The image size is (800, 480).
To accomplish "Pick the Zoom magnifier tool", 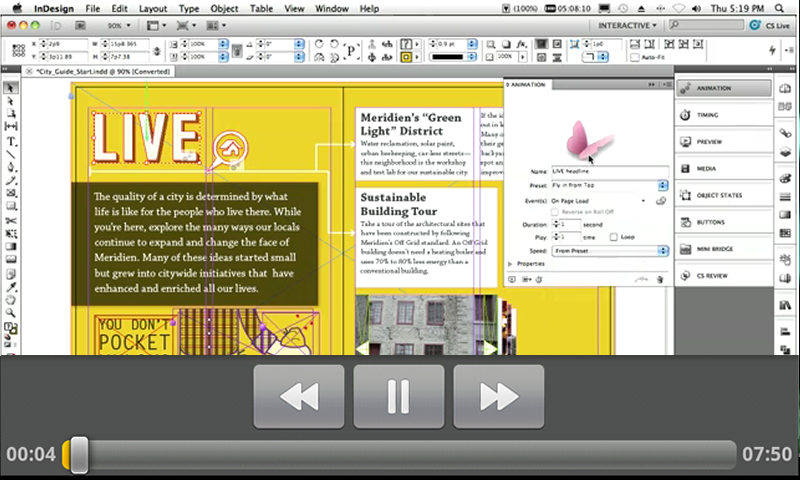I will [10, 313].
